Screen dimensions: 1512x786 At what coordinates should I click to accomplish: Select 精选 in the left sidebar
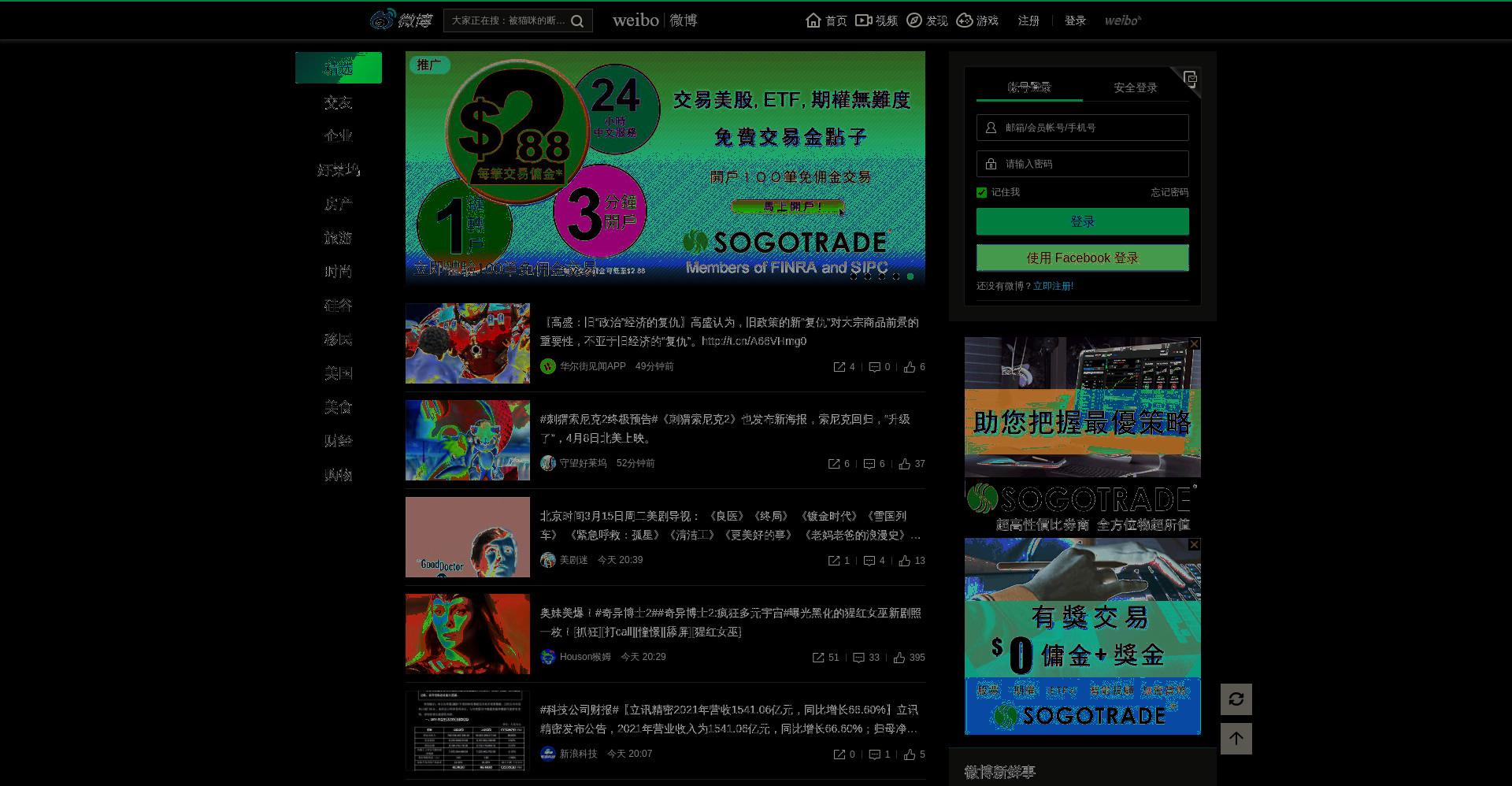point(339,68)
